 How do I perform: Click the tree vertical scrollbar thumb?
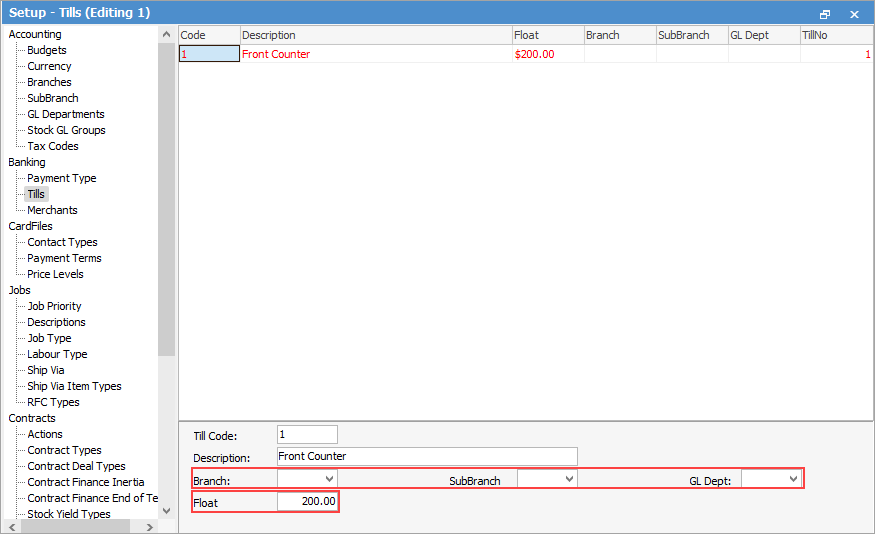pyautogui.click(x=166, y=199)
